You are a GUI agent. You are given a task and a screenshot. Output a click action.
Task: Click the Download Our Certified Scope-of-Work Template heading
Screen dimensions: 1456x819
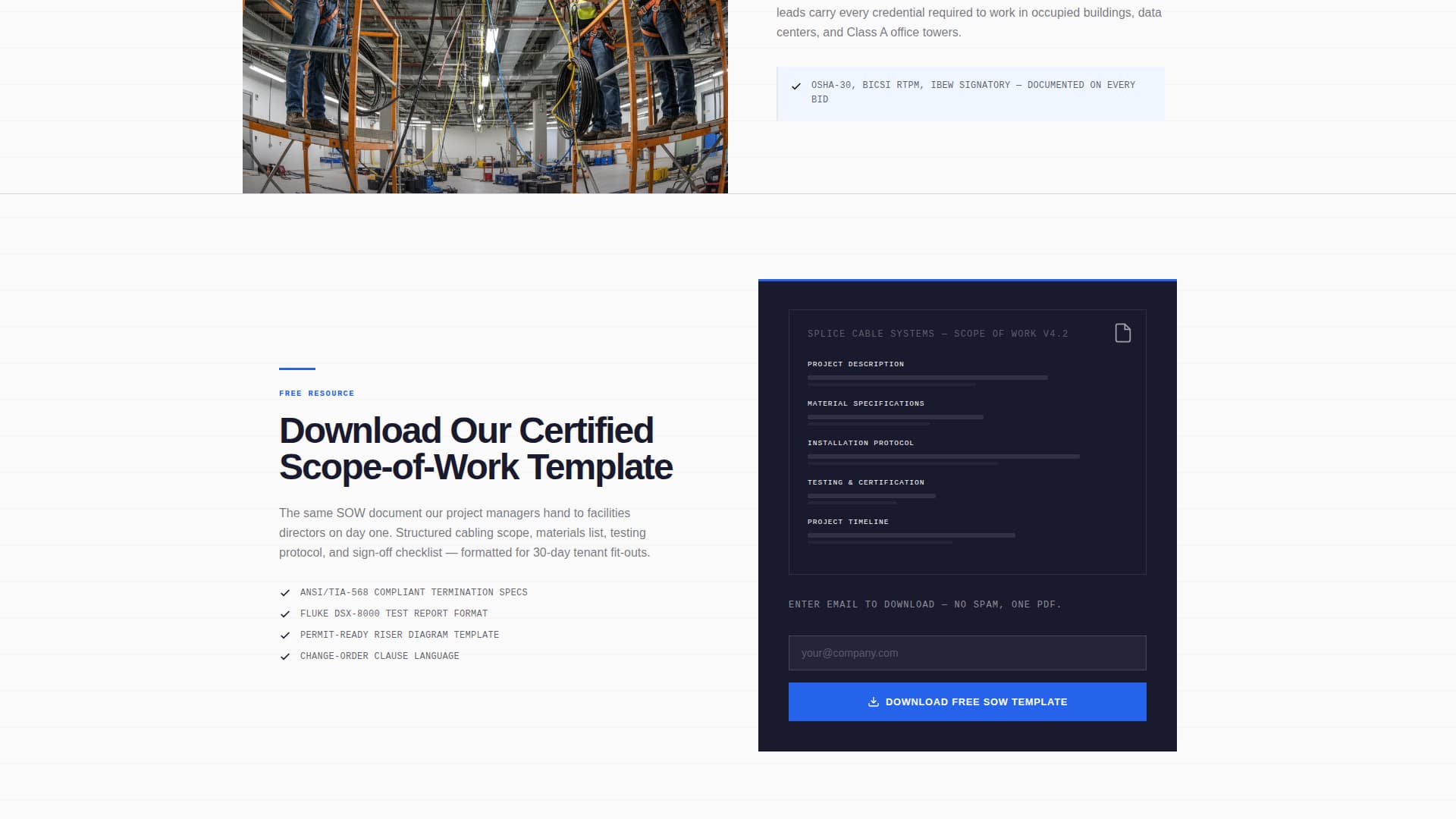tap(475, 449)
